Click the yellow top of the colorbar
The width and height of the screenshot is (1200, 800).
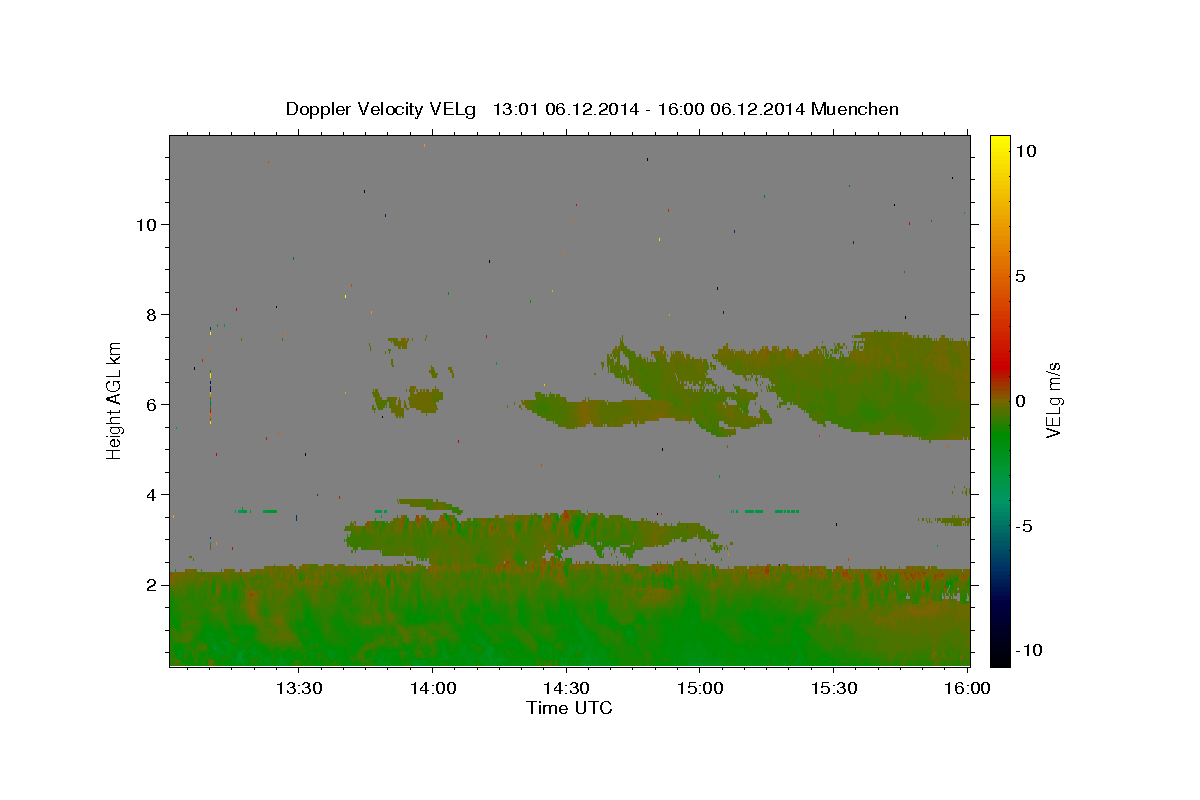coord(1000,145)
